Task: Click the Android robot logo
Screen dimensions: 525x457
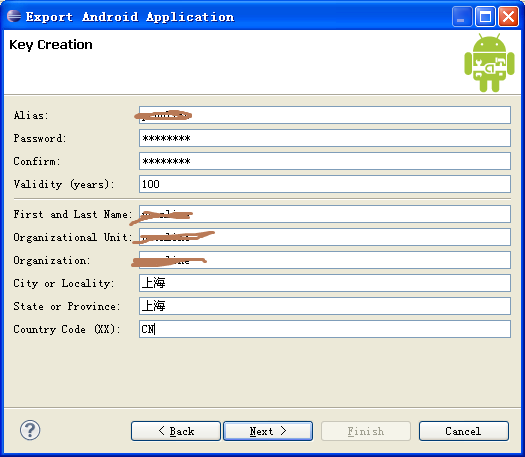Action: coord(489,63)
